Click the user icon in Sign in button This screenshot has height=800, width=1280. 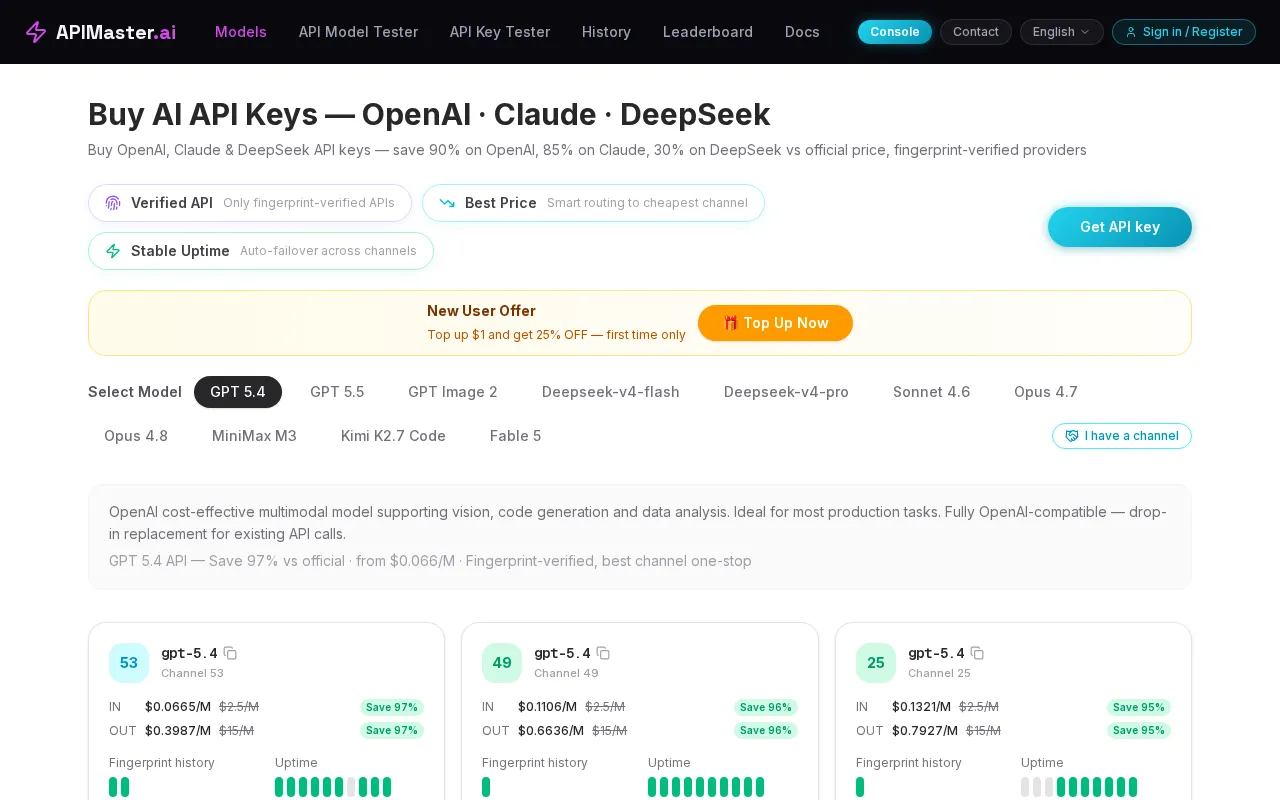point(1131,32)
